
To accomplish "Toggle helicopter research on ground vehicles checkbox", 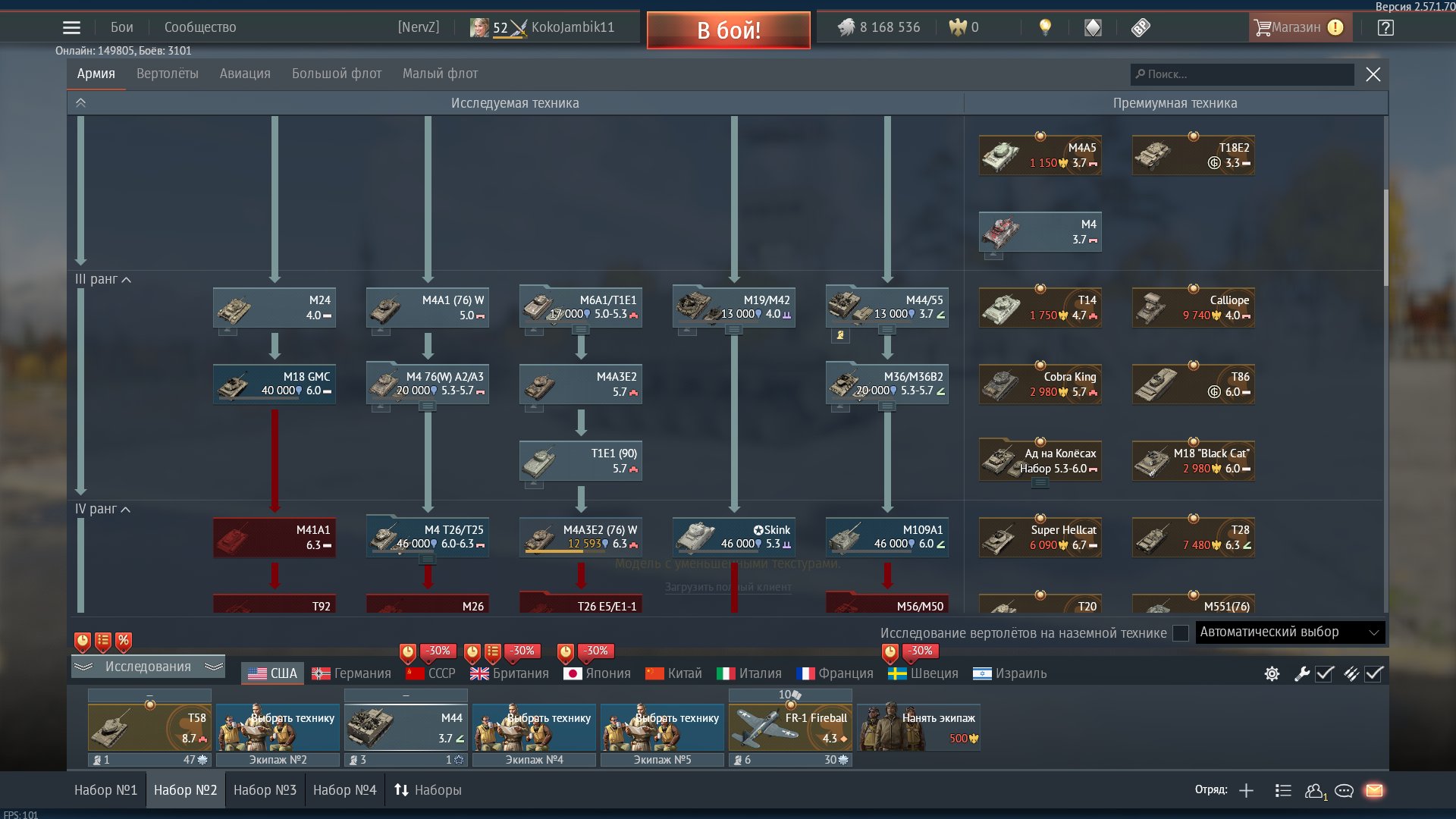I will pos(1181,633).
